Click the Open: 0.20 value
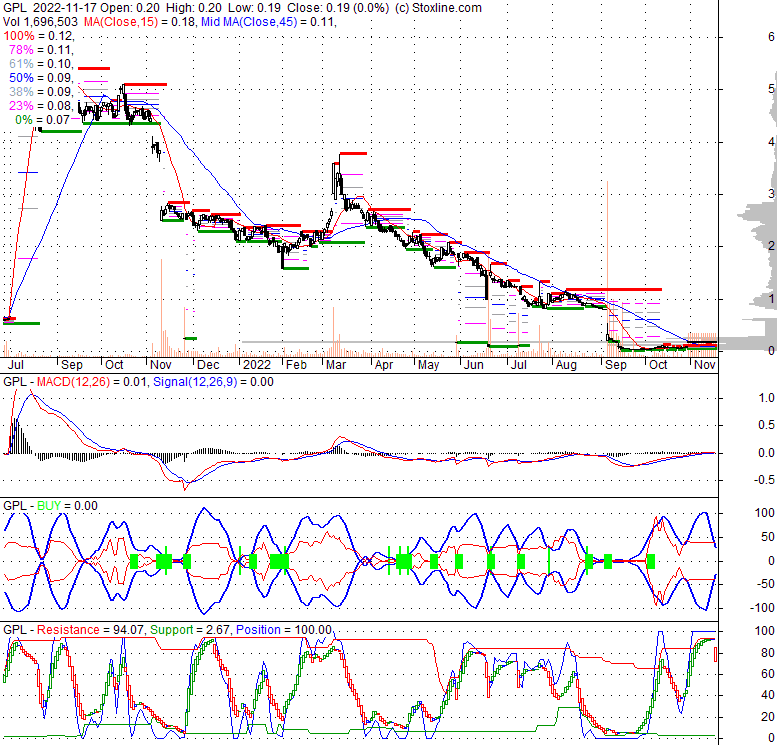The width and height of the screenshot is (778, 746). [x=130, y=8]
